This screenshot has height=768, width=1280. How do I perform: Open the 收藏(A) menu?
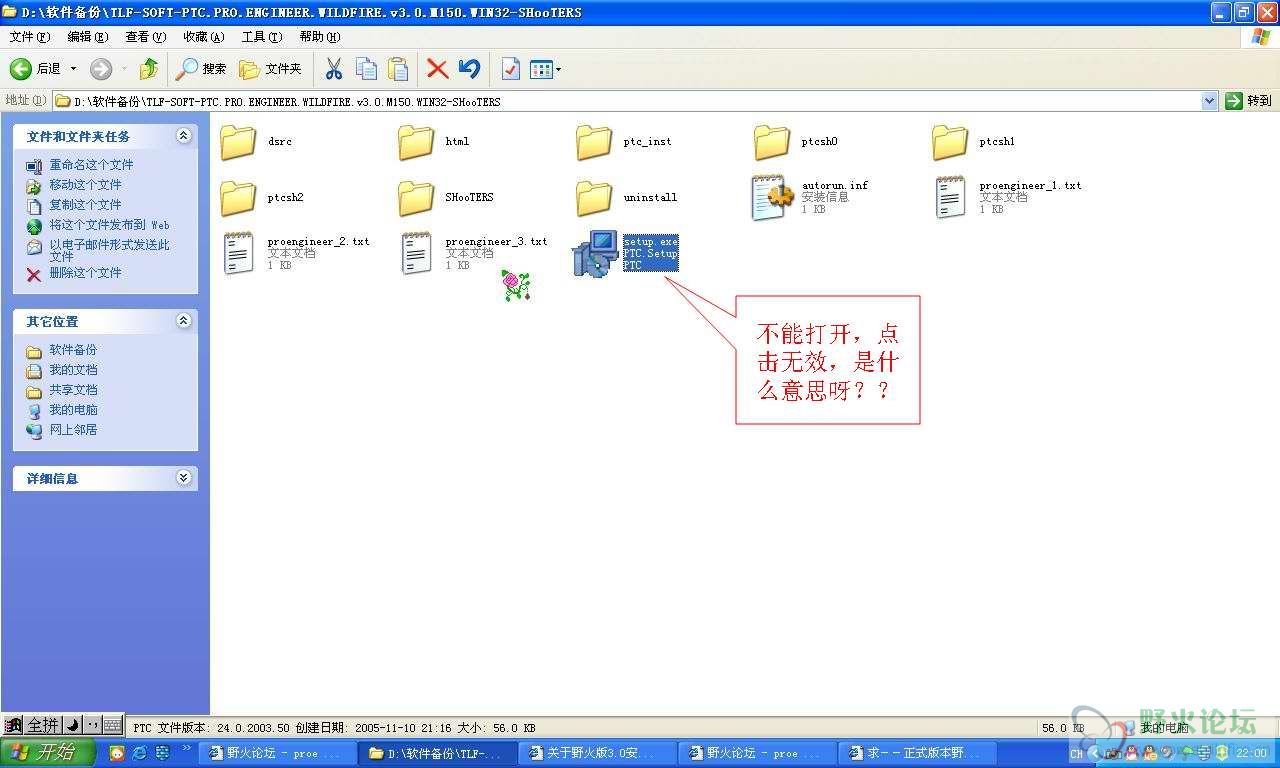(203, 37)
